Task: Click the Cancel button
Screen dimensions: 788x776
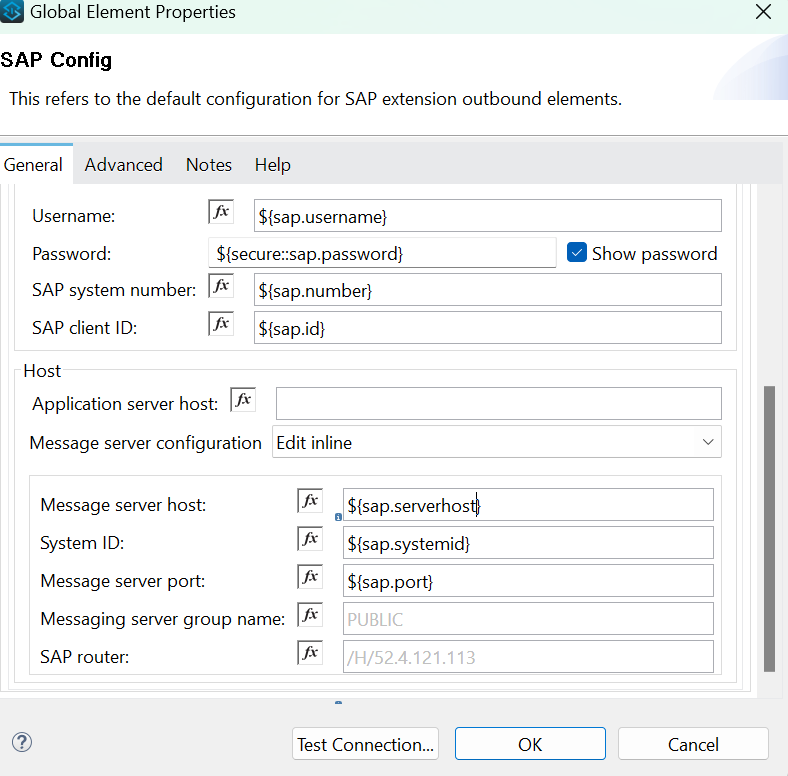Action: 693,744
